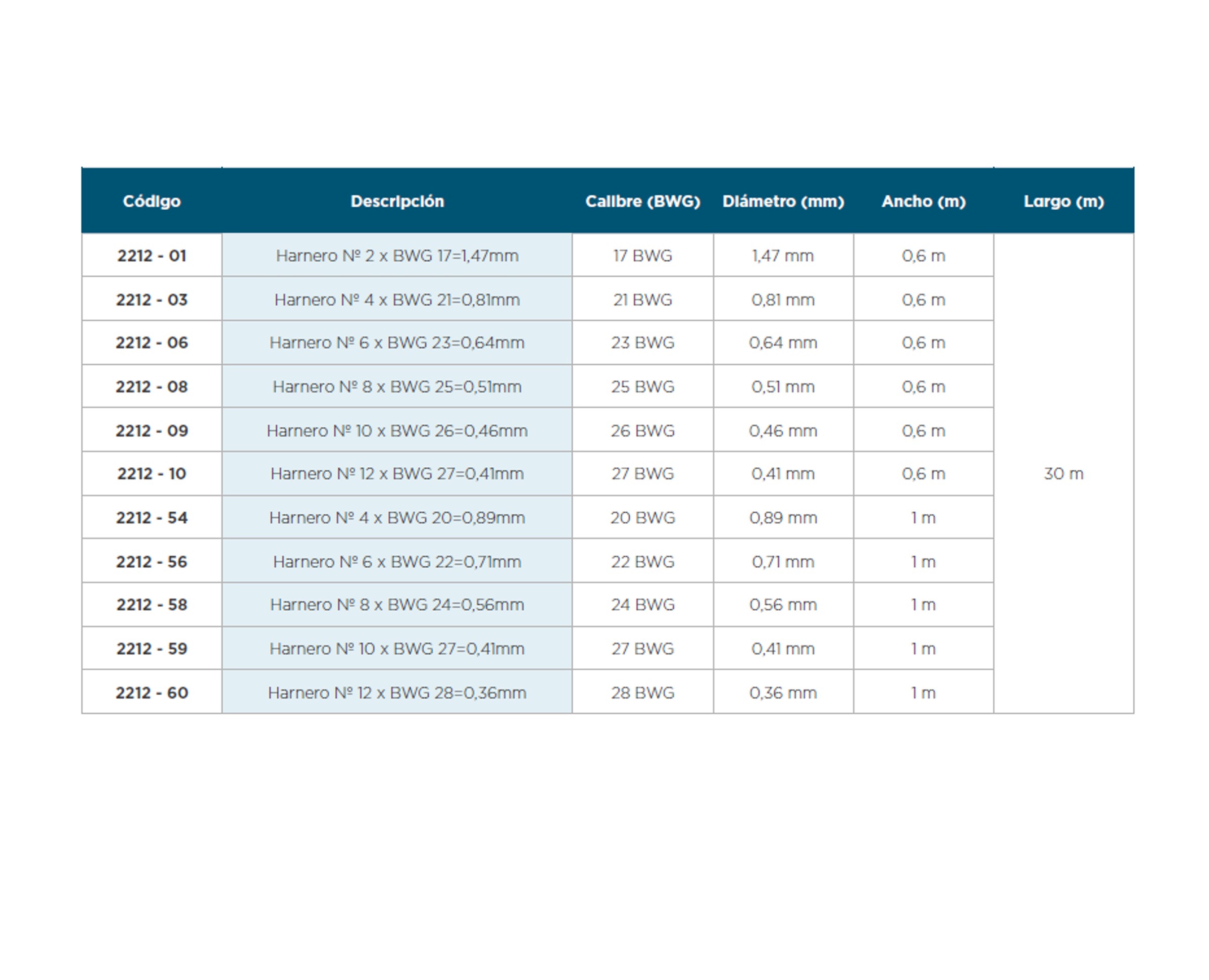Screen dimensions: 1209x980
Task: Click description Harnero Nº 10 x BWG 27=0,41mm
Action: click(x=397, y=649)
